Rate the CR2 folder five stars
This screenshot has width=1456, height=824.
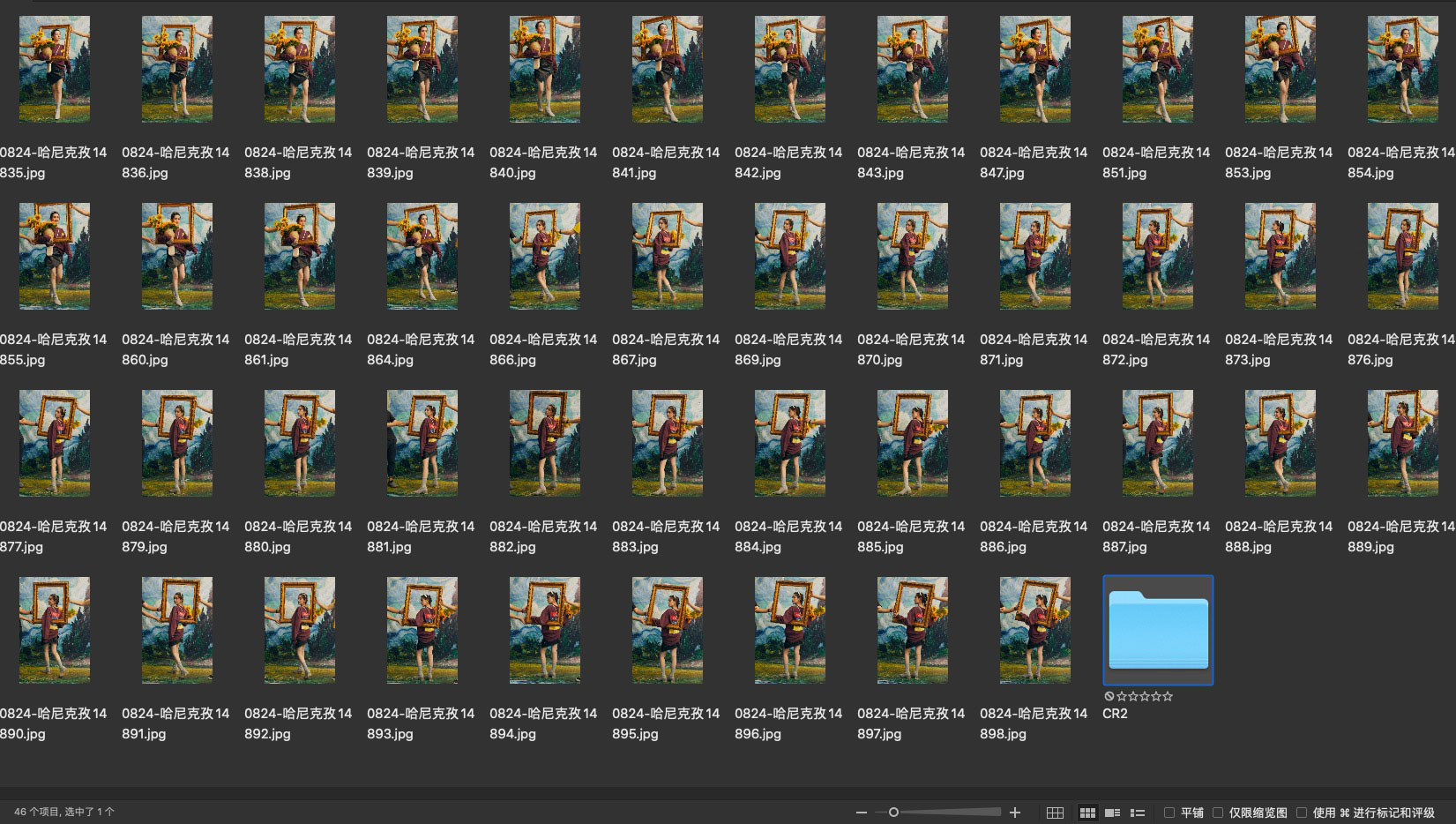pyautogui.click(x=1168, y=696)
